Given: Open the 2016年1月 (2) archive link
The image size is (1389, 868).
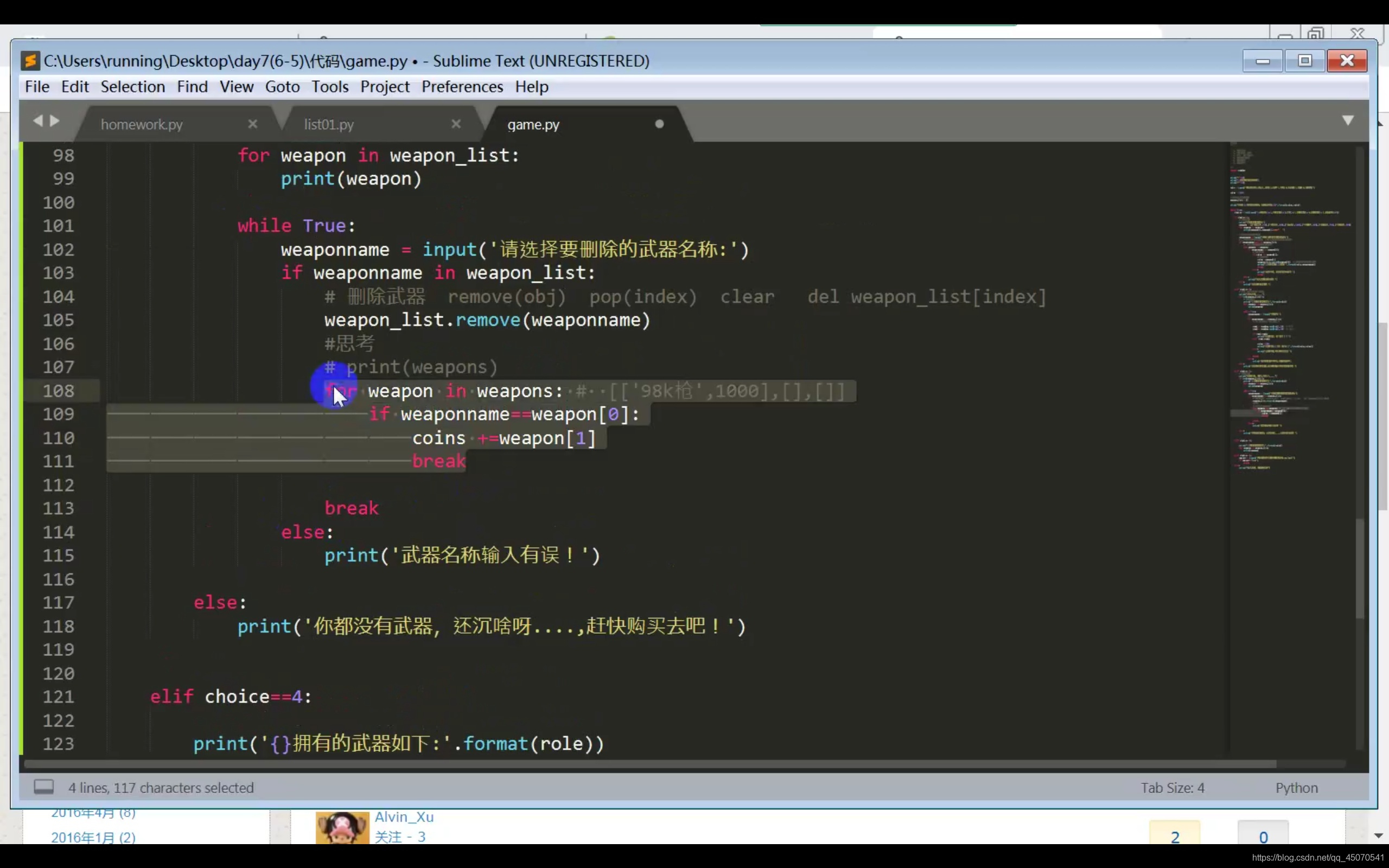Looking at the screenshot, I should (x=93, y=838).
